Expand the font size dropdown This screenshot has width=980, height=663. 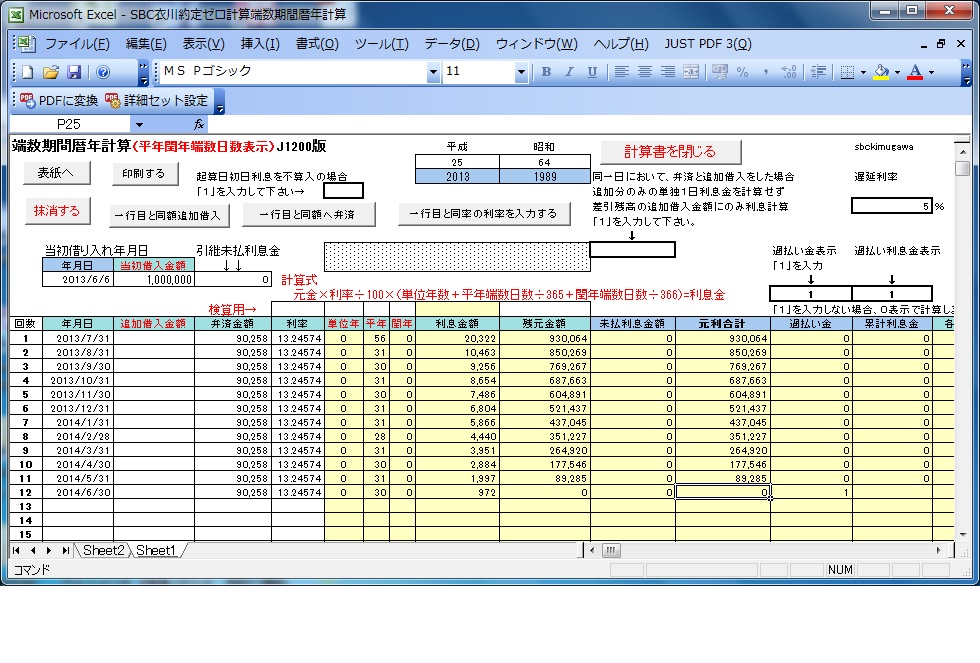[521, 72]
